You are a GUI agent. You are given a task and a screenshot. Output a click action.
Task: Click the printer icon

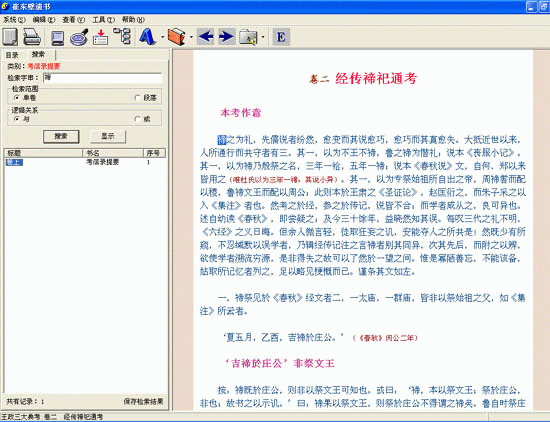(32, 36)
